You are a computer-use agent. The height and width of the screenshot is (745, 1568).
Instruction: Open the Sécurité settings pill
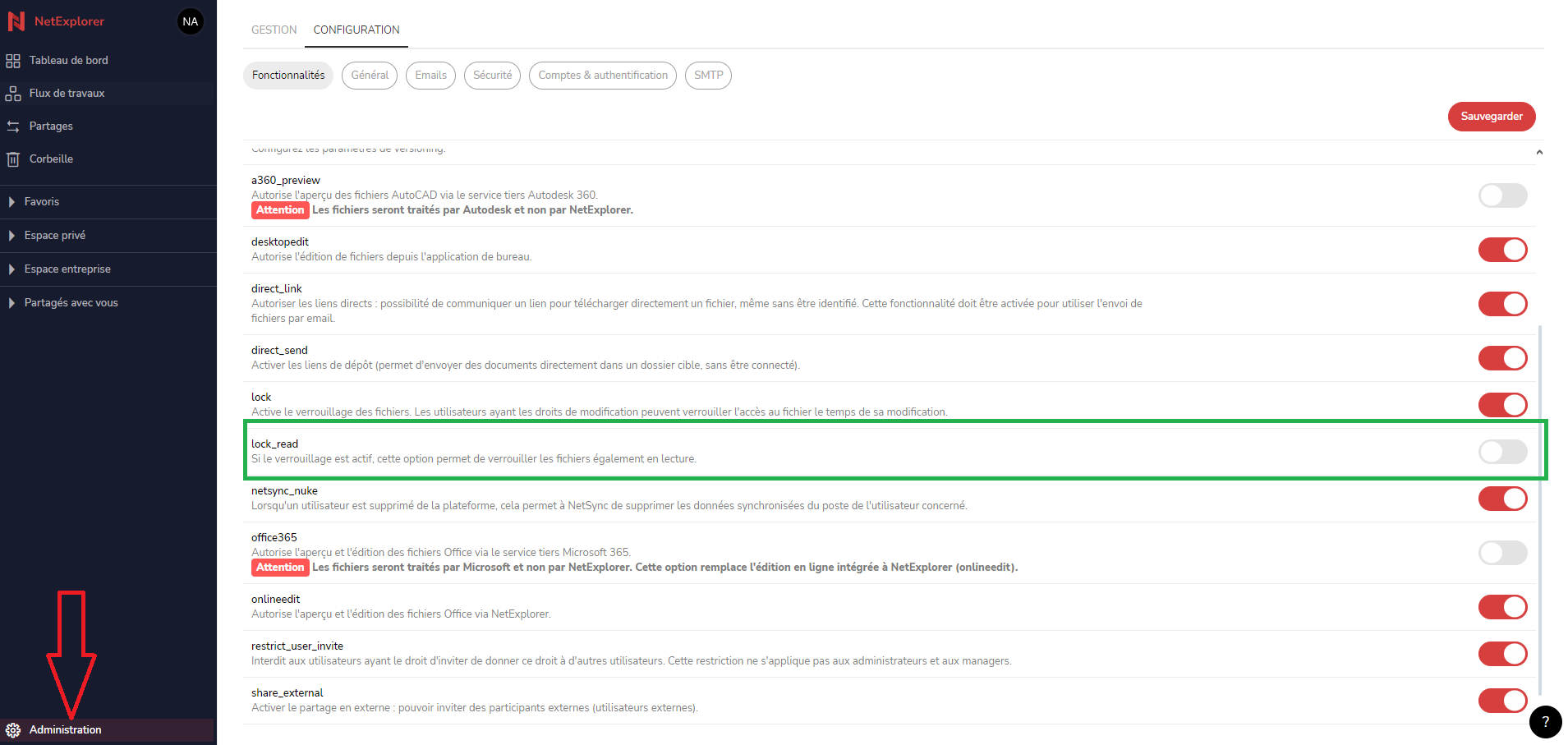point(492,76)
